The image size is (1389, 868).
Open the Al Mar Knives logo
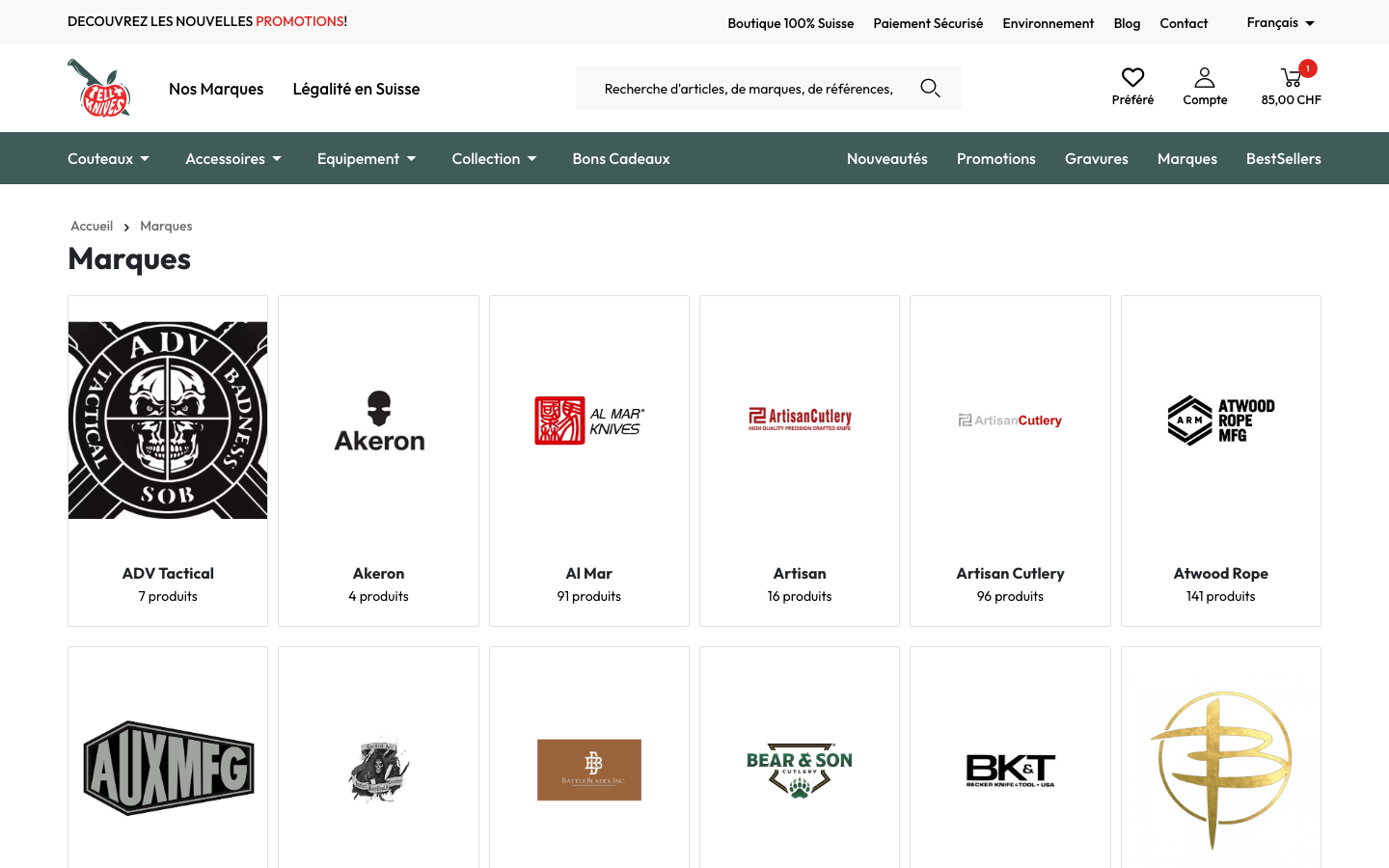point(589,420)
